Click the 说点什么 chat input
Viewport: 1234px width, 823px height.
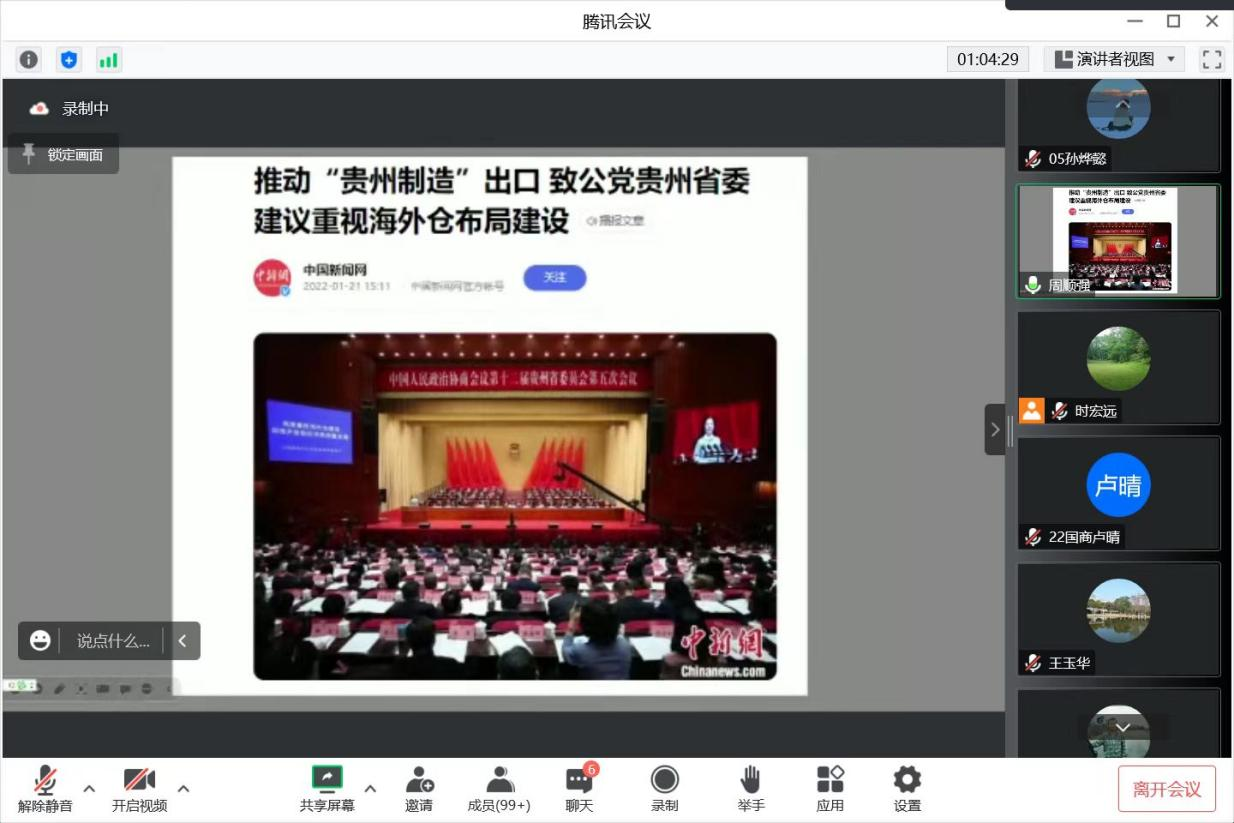[x=112, y=641]
